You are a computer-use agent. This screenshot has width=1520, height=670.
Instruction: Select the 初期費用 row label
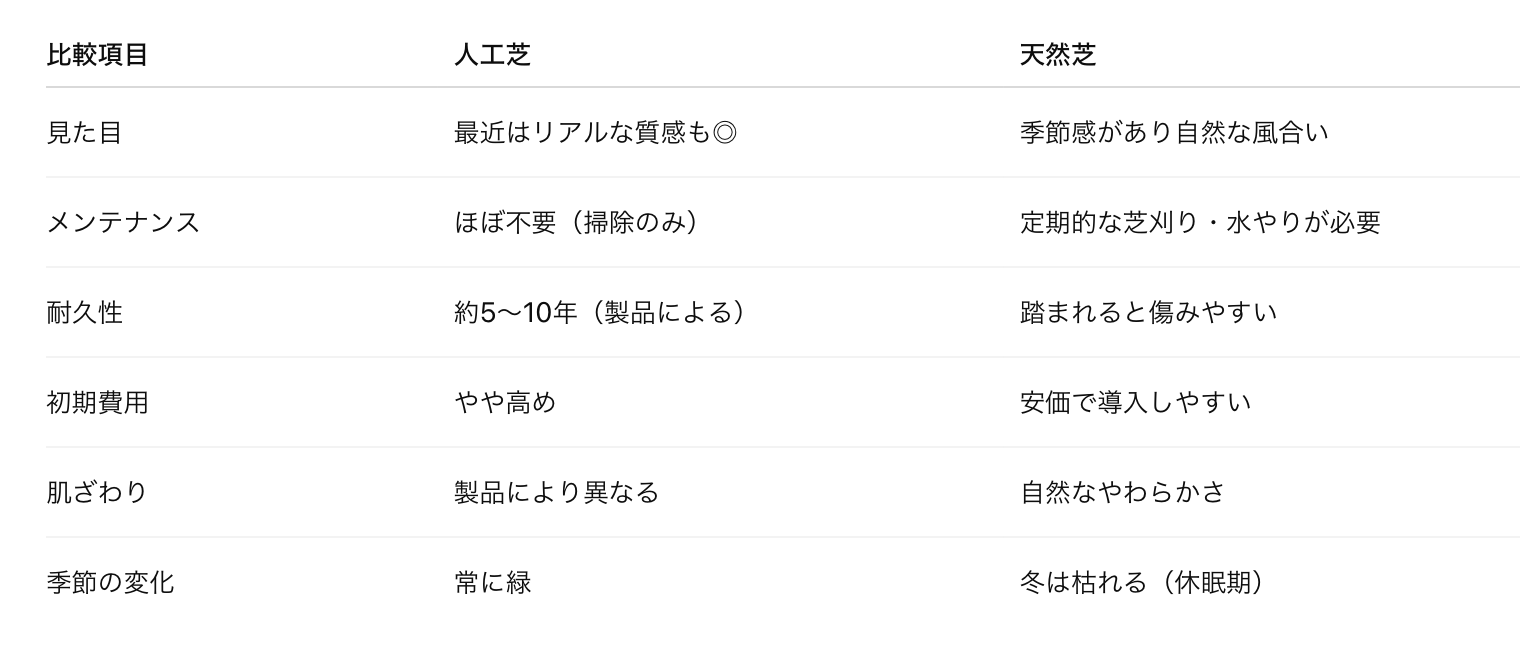(x=97, y=402)
